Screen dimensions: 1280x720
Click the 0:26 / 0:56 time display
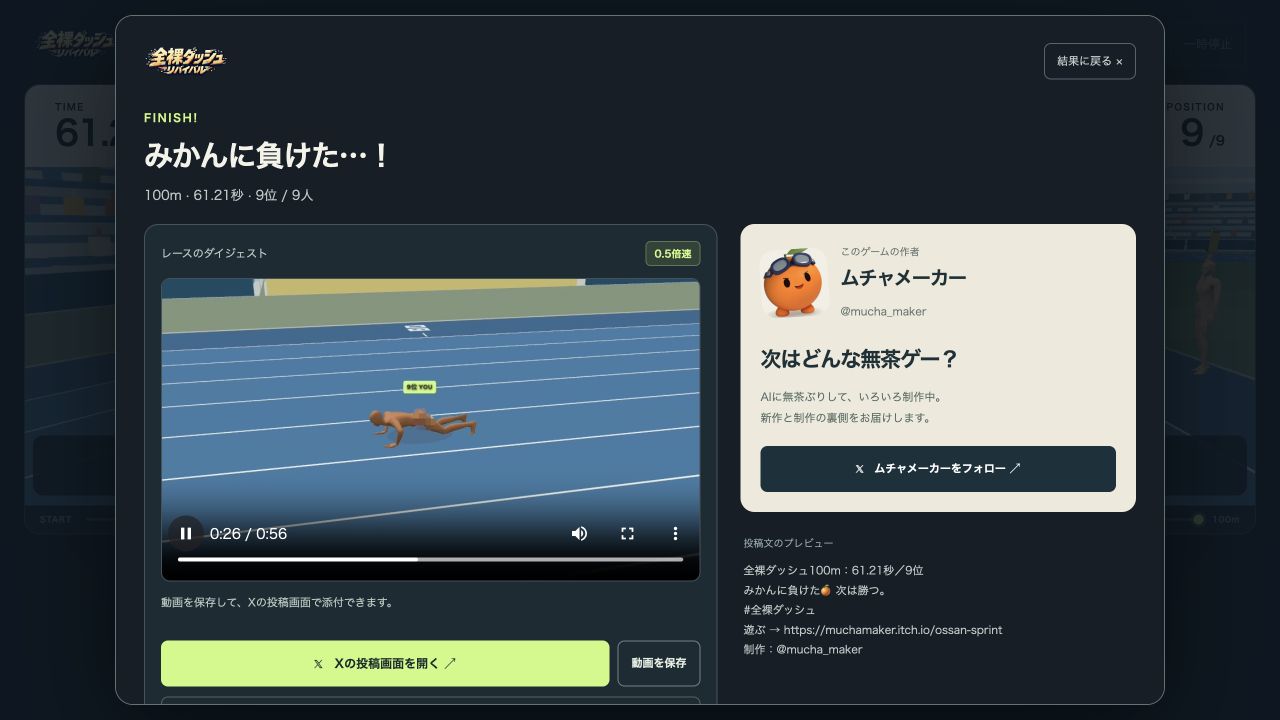(248, 534)
